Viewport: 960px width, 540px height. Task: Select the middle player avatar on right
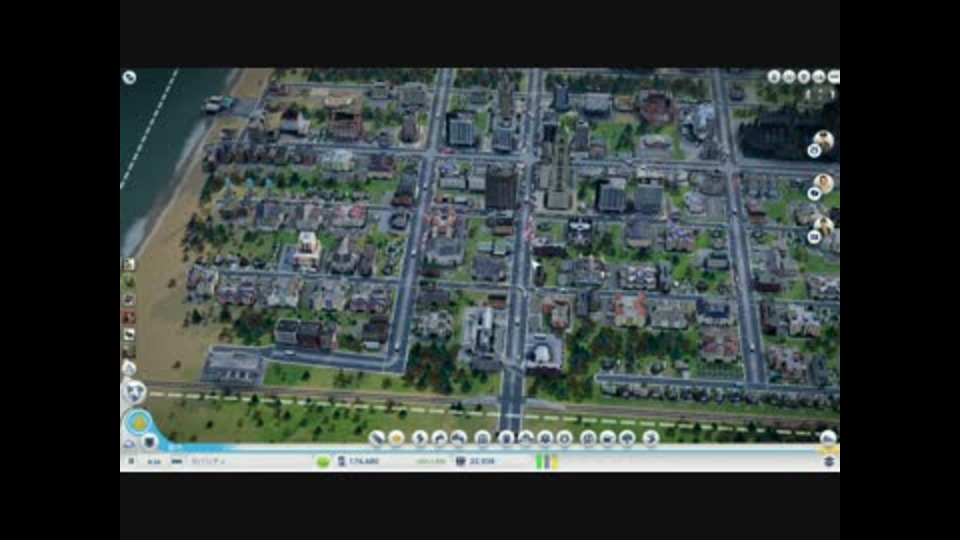[824, 182]
